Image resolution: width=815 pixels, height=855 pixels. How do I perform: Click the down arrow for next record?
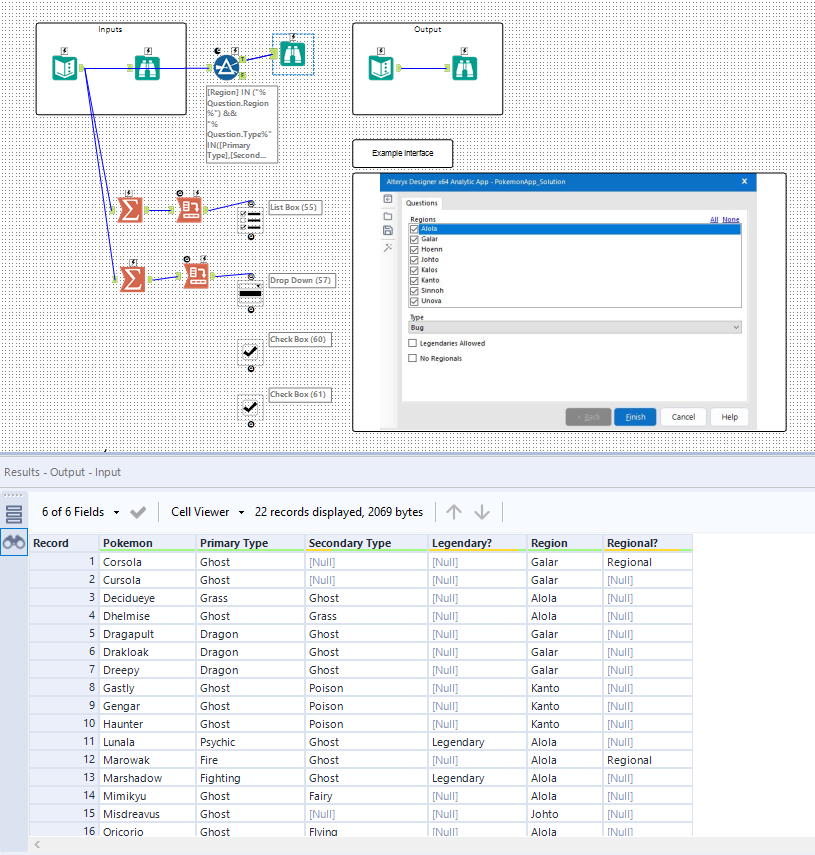pos(482,512)
